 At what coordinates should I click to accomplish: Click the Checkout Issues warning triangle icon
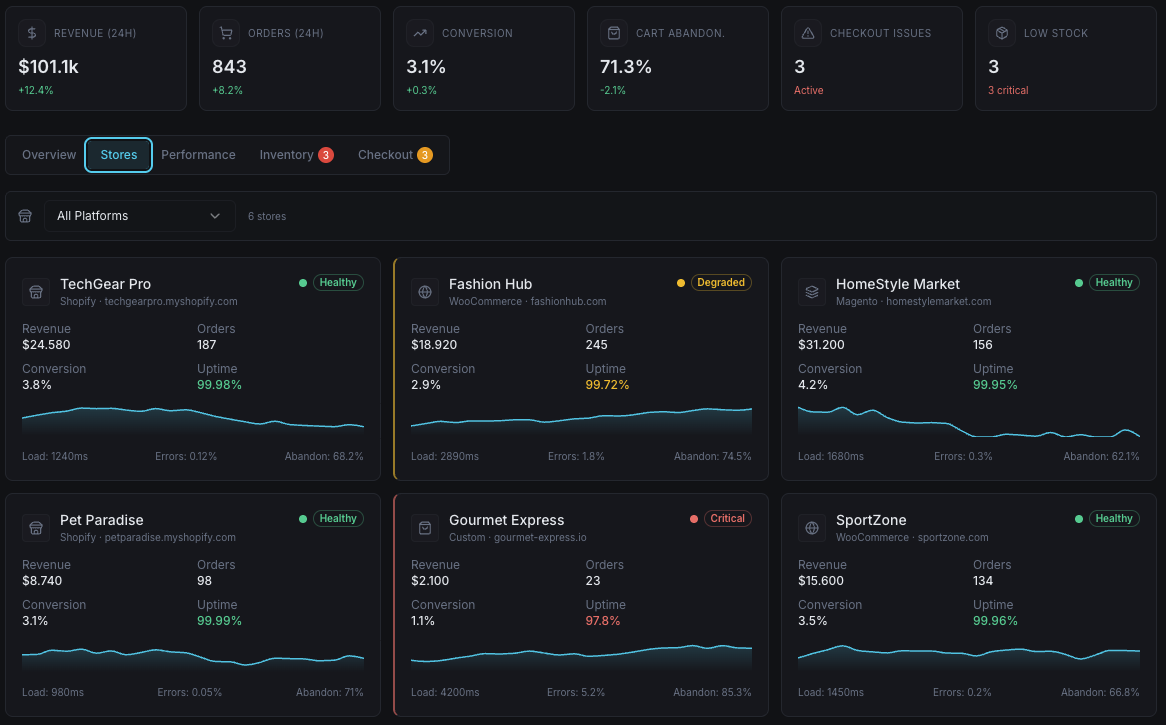[x=808, y=33]
